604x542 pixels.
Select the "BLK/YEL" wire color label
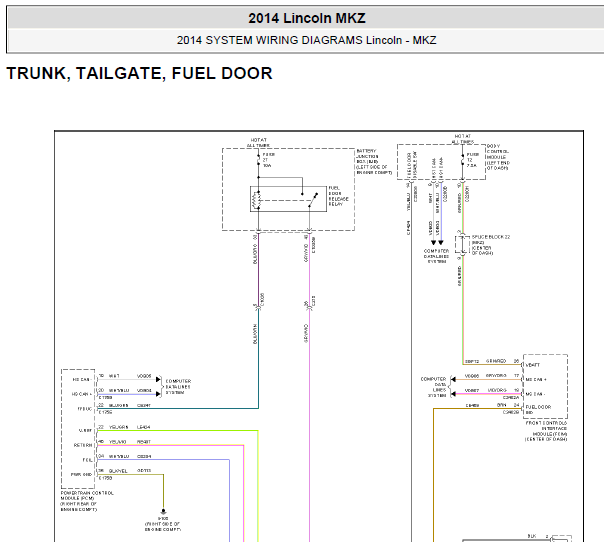coord(118,471)
